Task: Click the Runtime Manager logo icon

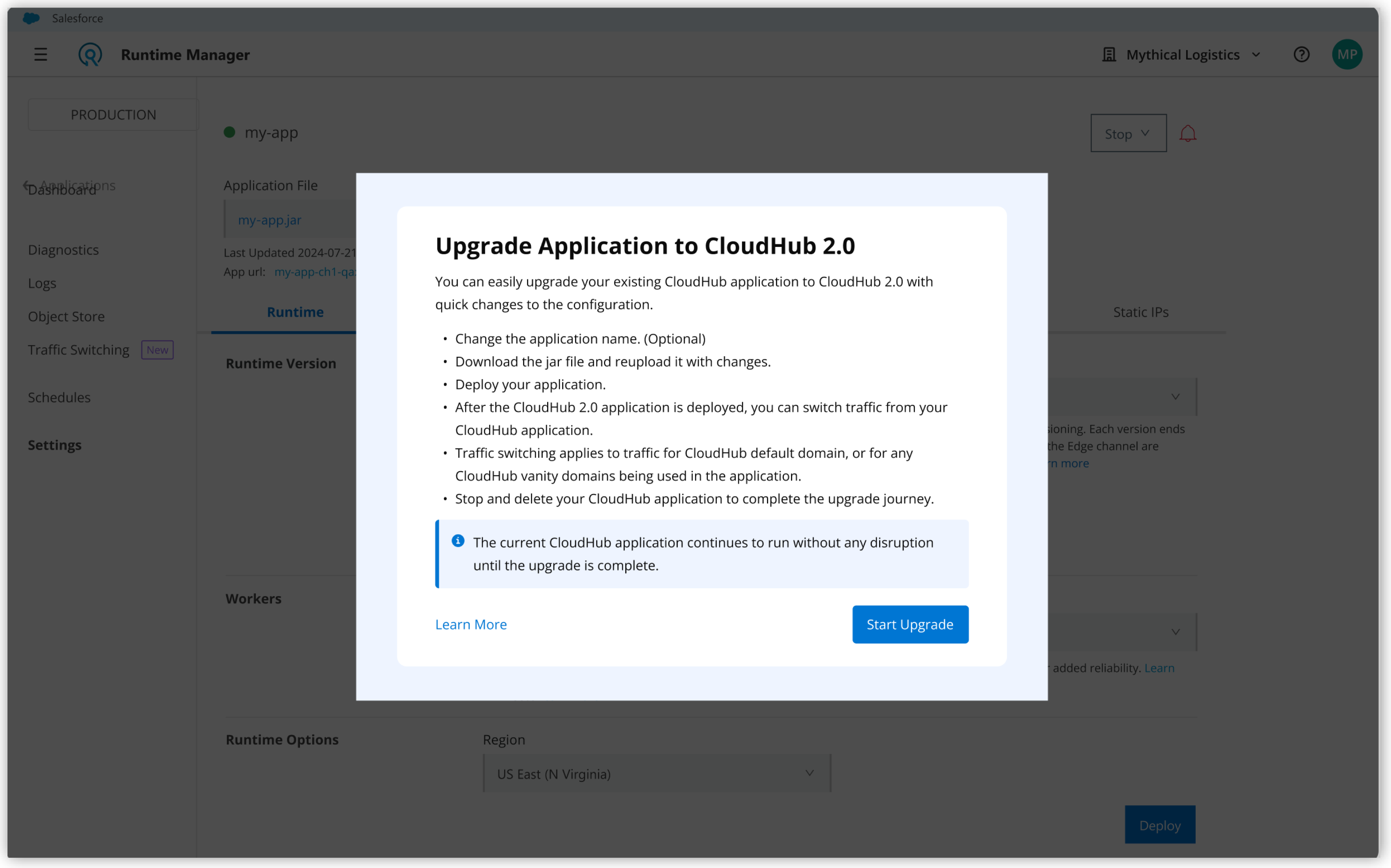Action: tap(90, 54)
